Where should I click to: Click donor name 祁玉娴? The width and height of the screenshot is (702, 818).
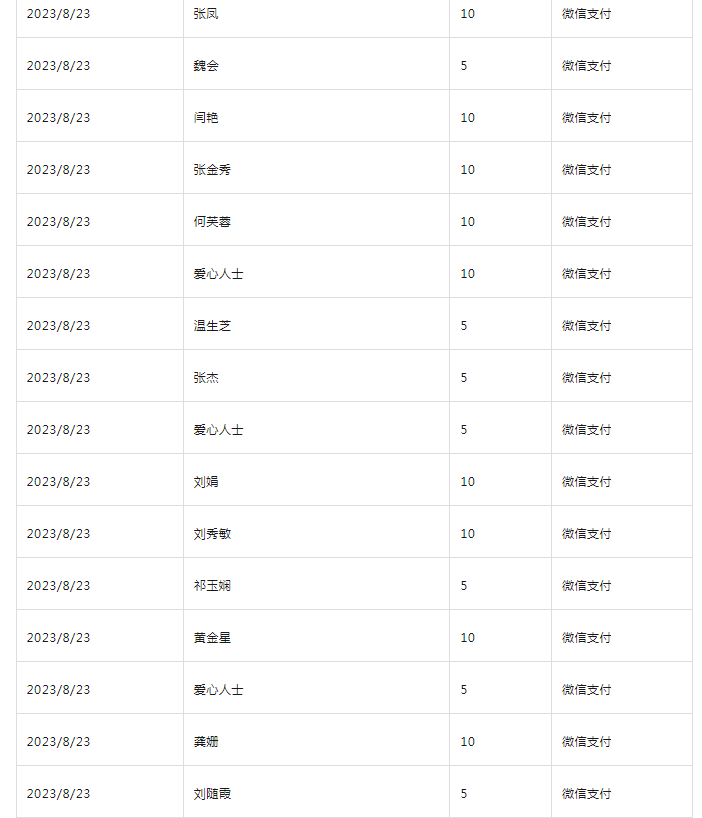coord(212,586)
